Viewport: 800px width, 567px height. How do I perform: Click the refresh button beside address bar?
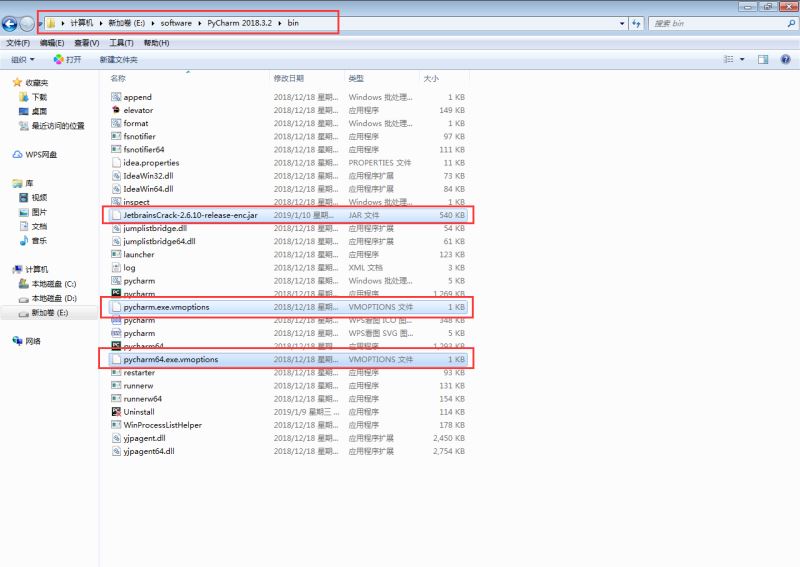(x=636, y=23)
